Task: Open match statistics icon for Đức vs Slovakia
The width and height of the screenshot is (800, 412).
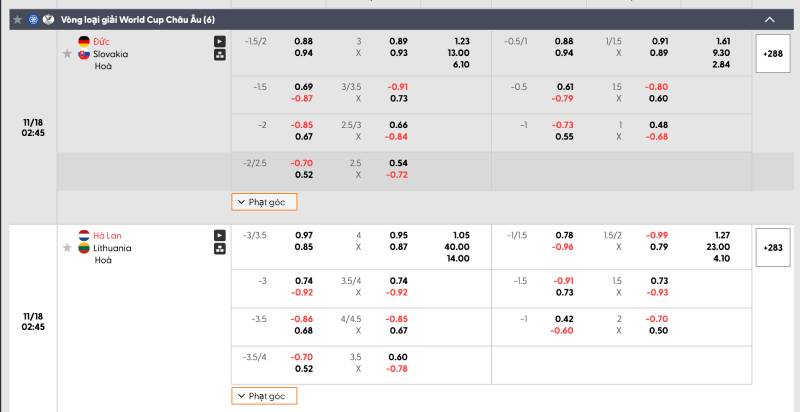Action: click(219, 55)
